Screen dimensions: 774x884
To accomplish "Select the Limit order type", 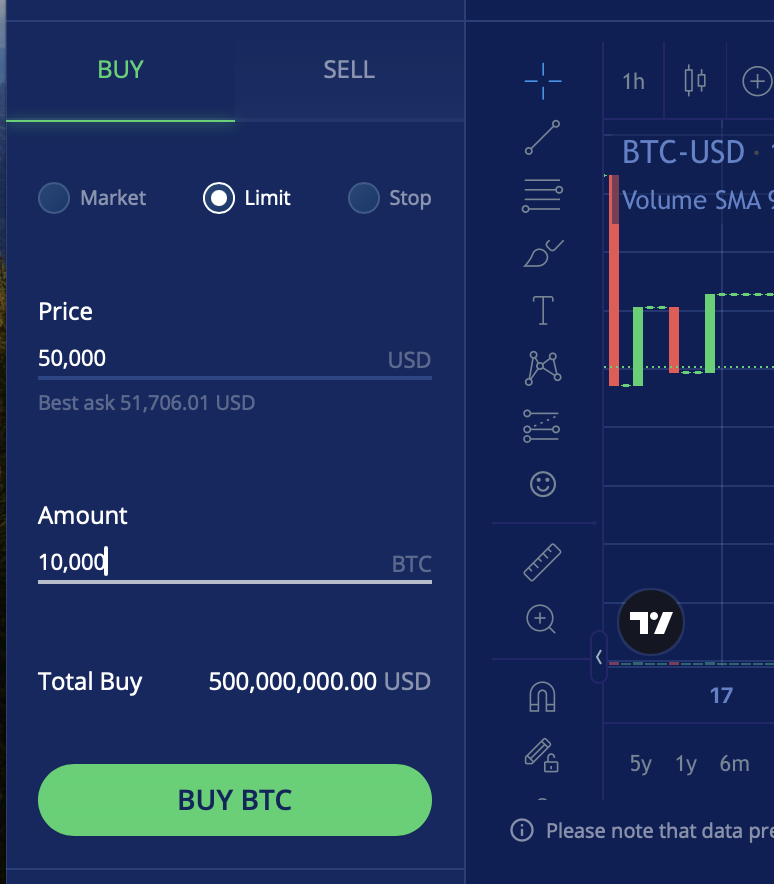I will 219,198.
